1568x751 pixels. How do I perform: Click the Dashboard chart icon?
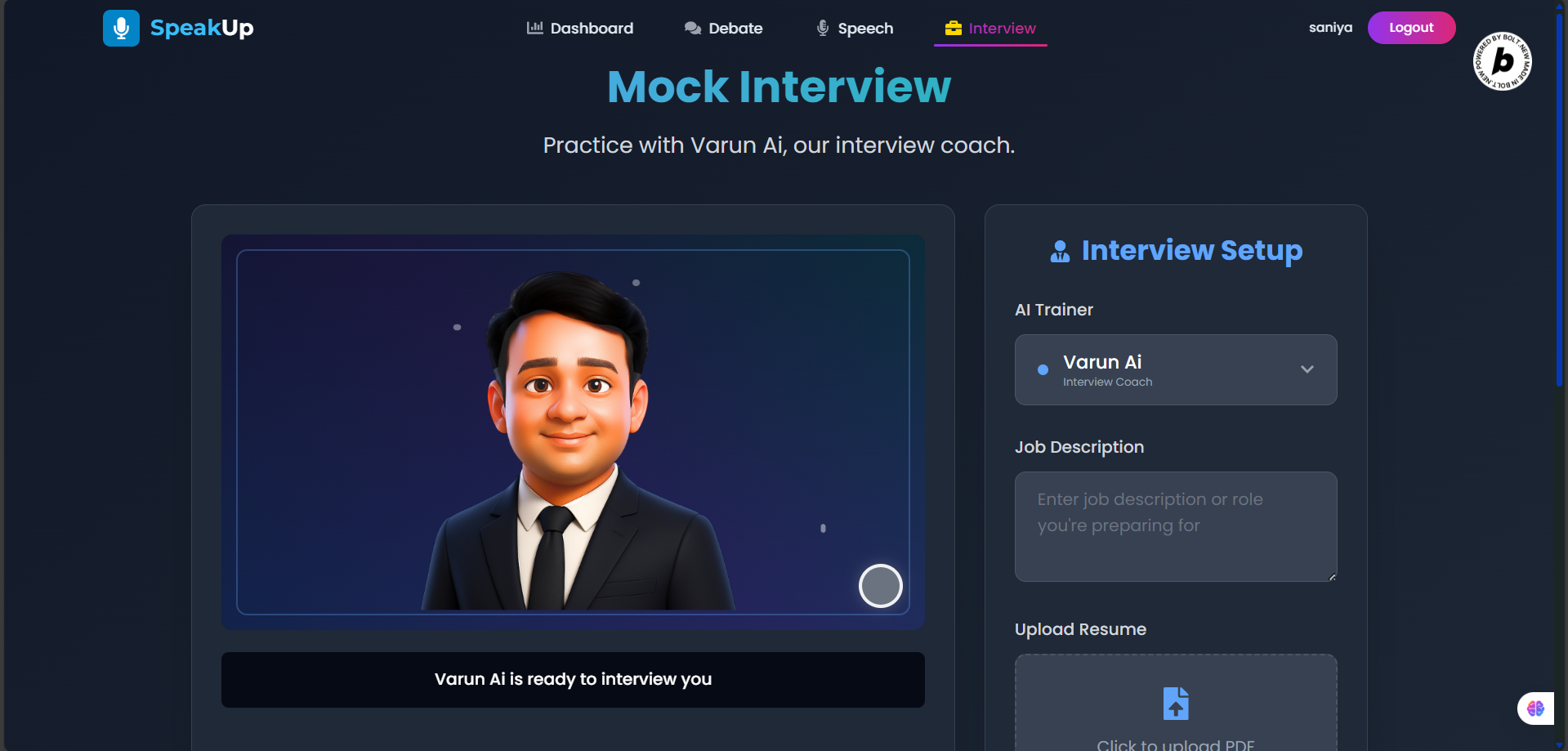[535, 28]
